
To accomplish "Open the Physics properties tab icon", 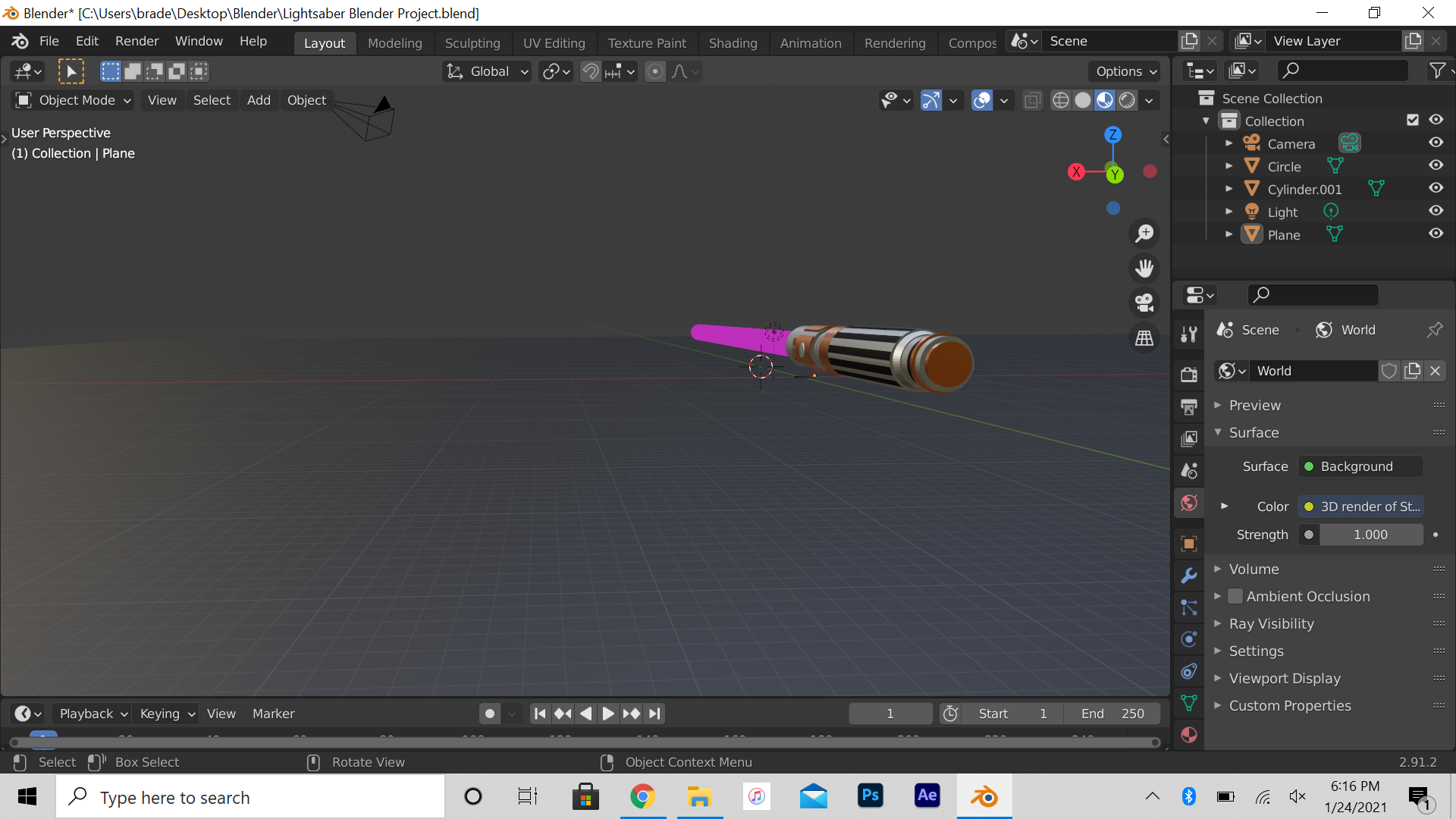I will (x=1189, y=639).
